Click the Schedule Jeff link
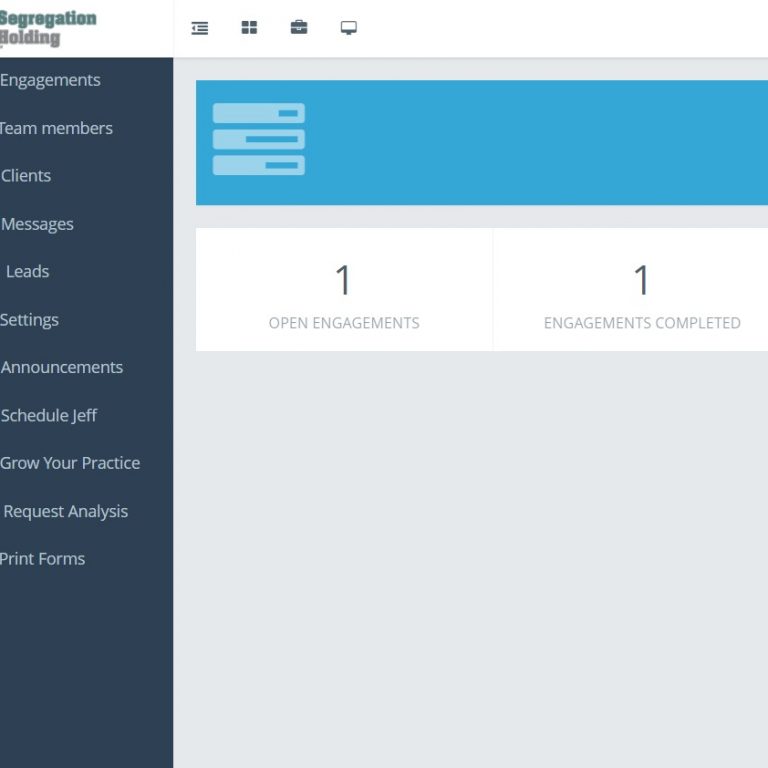Screen dimensions: 768x768 tap(49, 415)
